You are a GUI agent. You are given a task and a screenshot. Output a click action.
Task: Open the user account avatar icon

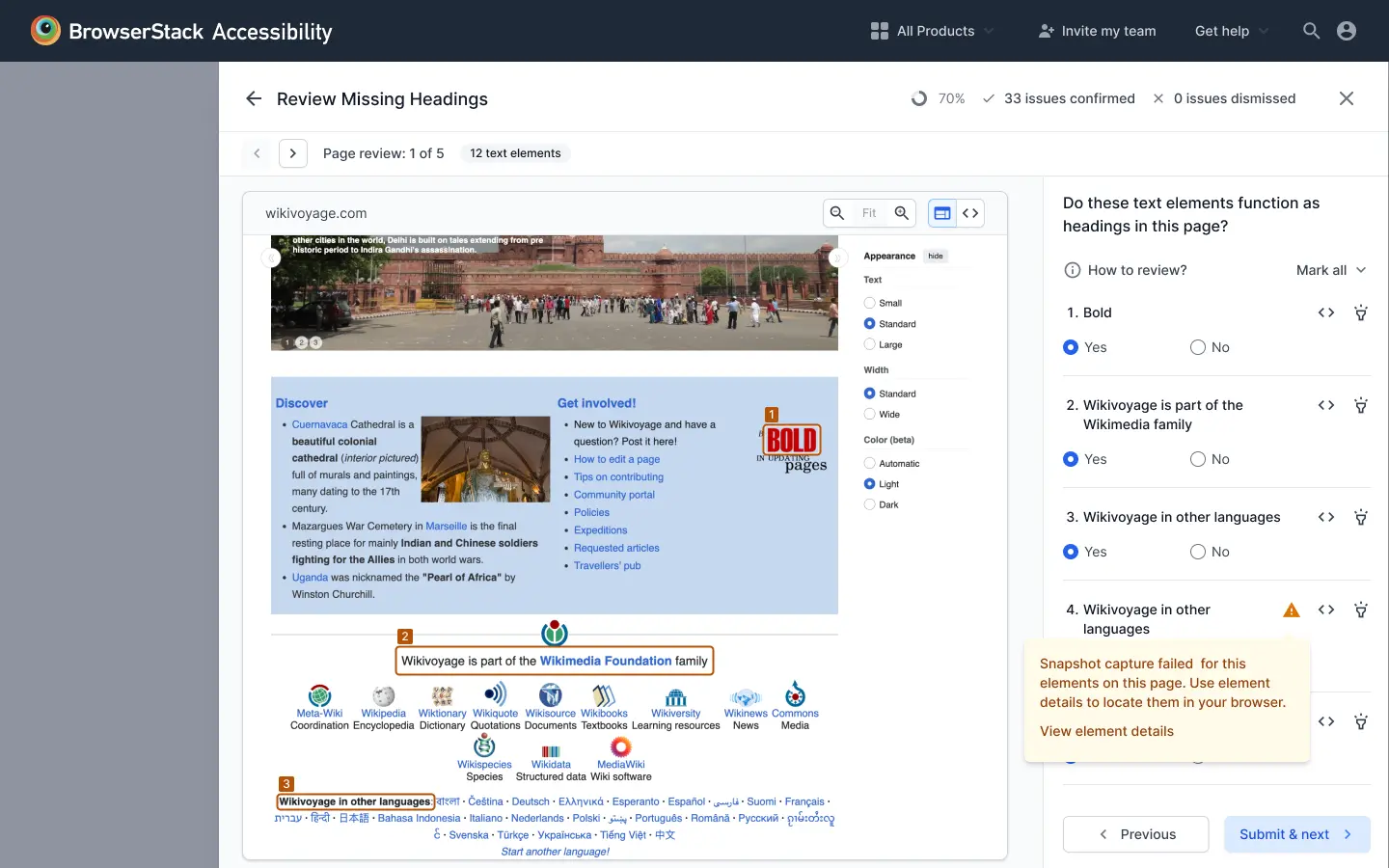(x=1347, y=31)
